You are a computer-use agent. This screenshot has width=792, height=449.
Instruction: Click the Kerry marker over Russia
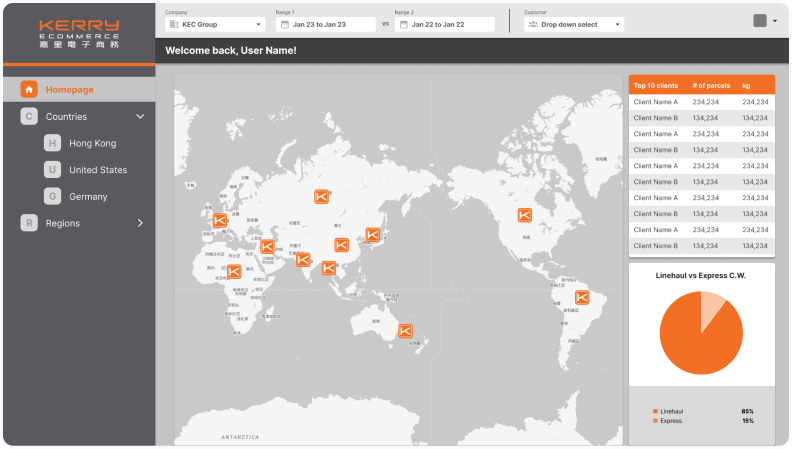pyautogui.click(x=321, y=197)
